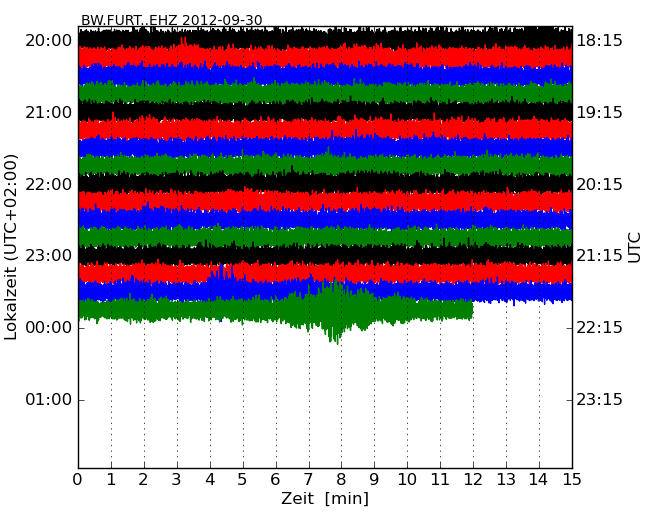Select the 00:00 local time label

(49, 328)
